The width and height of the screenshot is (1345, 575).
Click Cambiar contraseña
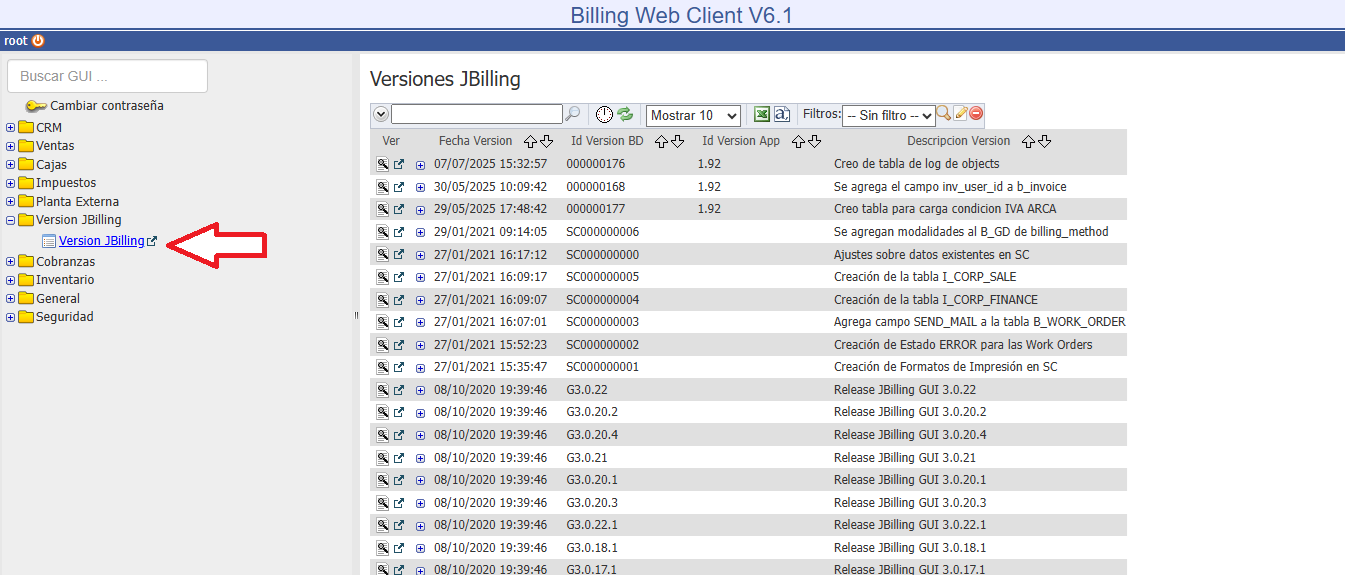click(107, 106)
